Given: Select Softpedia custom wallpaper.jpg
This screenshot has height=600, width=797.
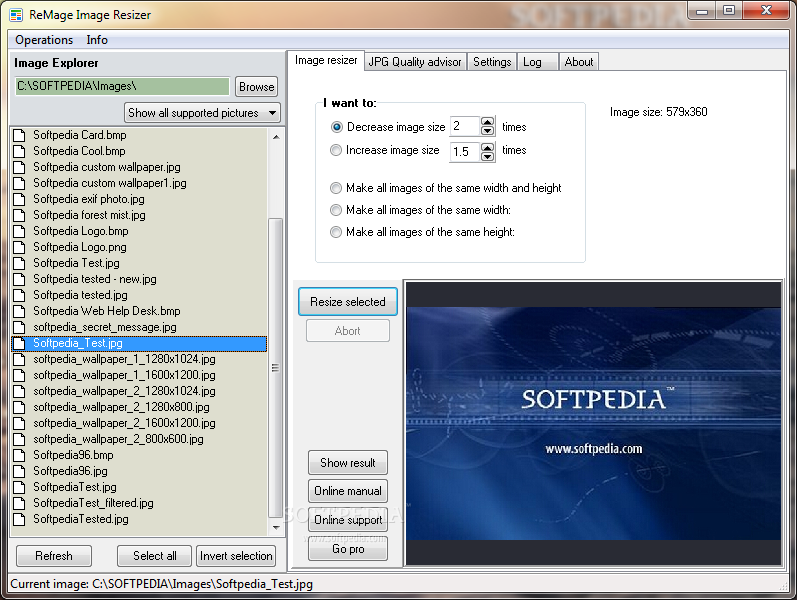Looking at the screenshot, I should [139, 167].
